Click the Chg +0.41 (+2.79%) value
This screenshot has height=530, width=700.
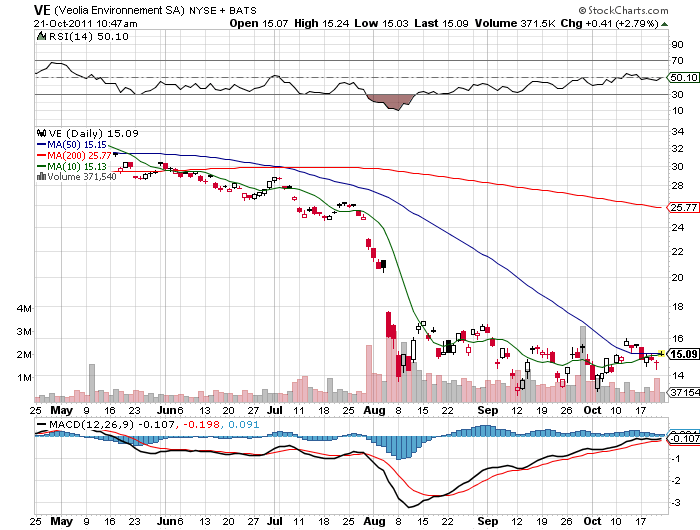609,23
